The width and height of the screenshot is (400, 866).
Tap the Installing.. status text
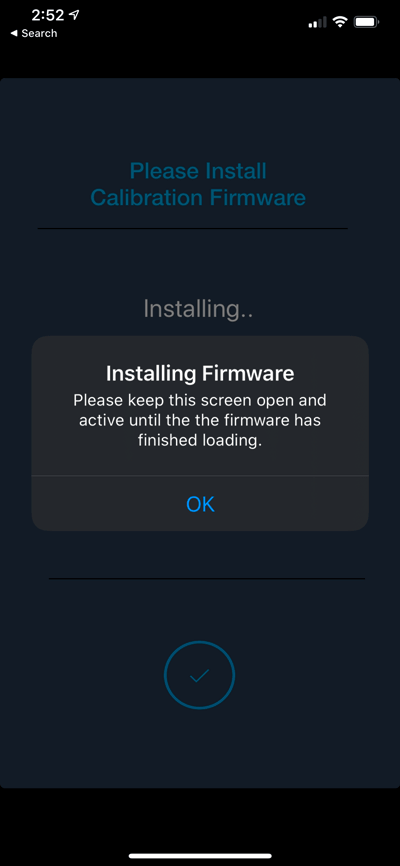198,308
